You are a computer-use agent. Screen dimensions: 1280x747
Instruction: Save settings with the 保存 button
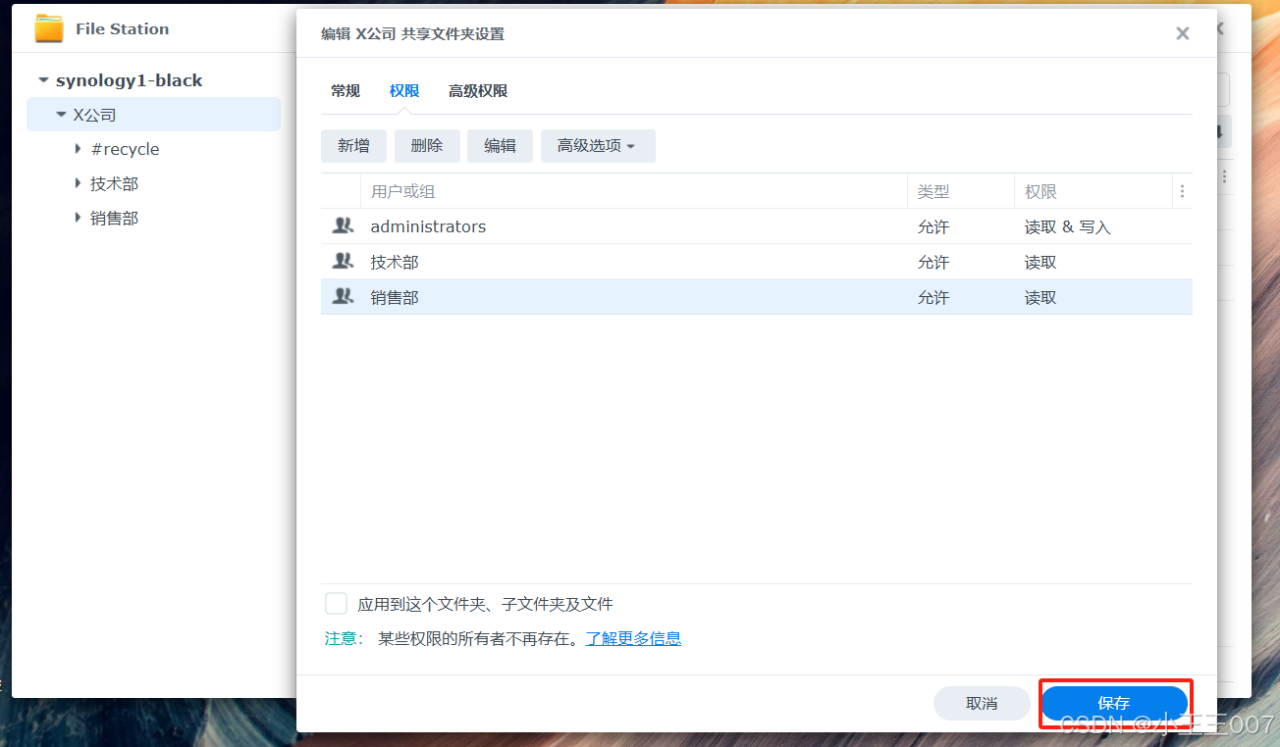[1114, 703]
